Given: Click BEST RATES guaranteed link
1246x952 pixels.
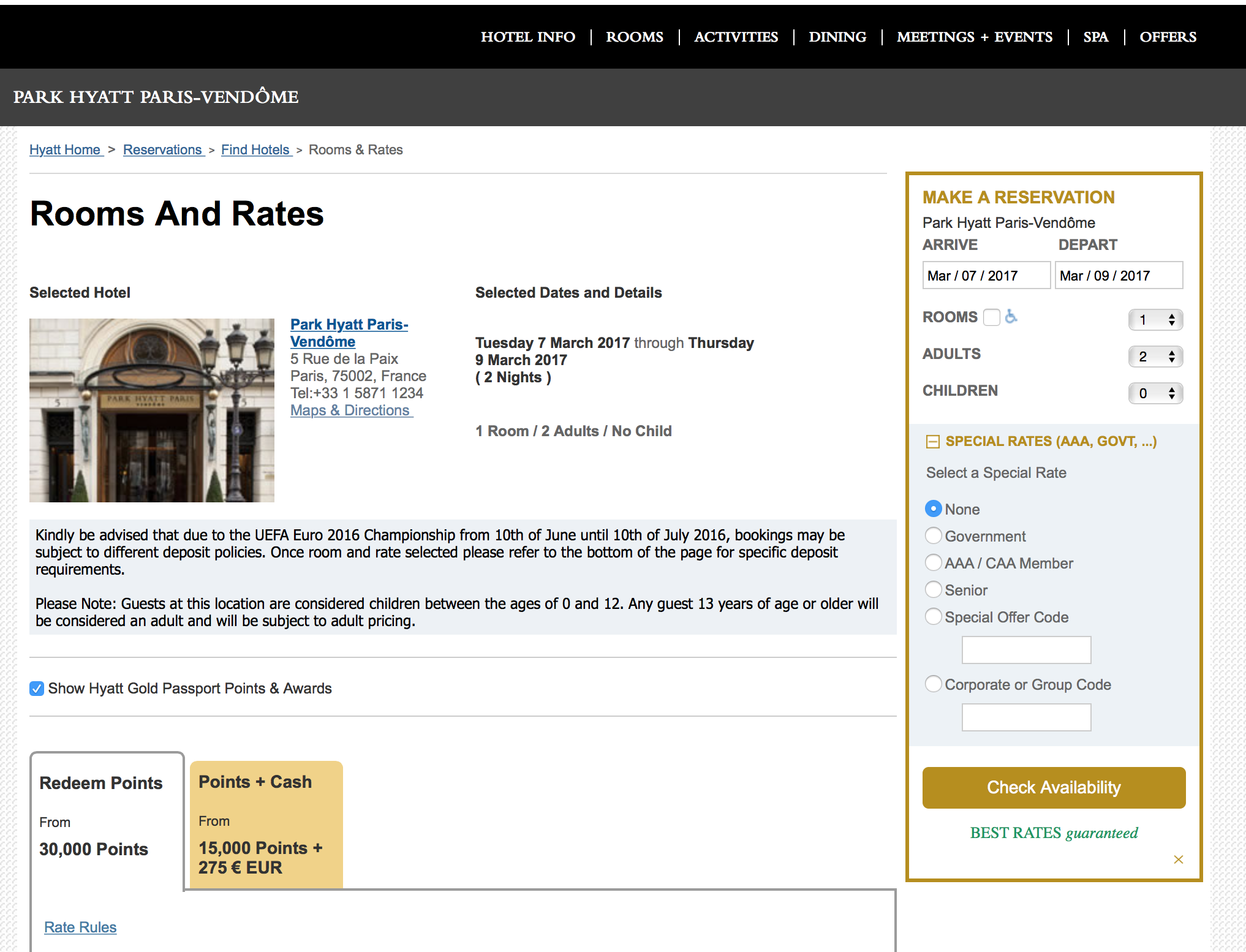Looking at the screenshot, I should [x=1054, y=833].
